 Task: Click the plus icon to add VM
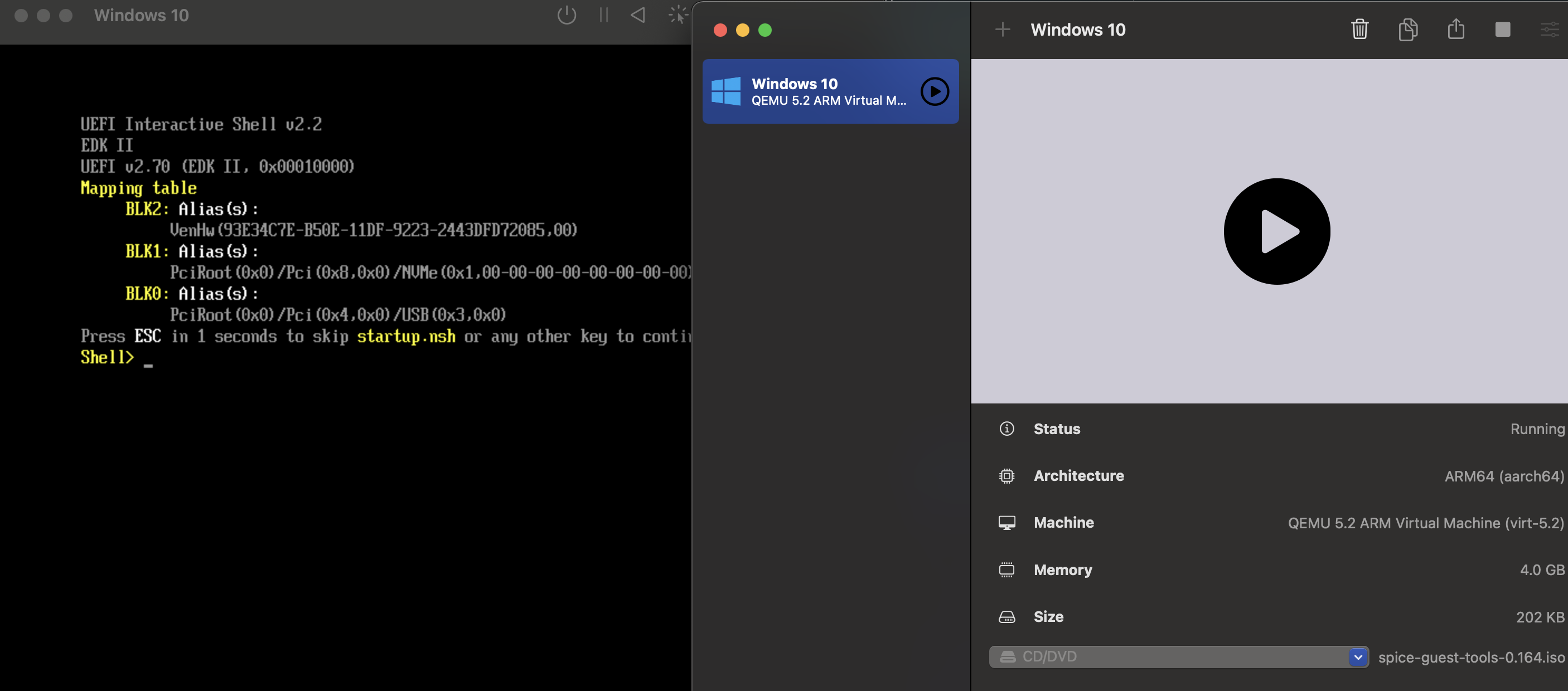click(1002, 30)
